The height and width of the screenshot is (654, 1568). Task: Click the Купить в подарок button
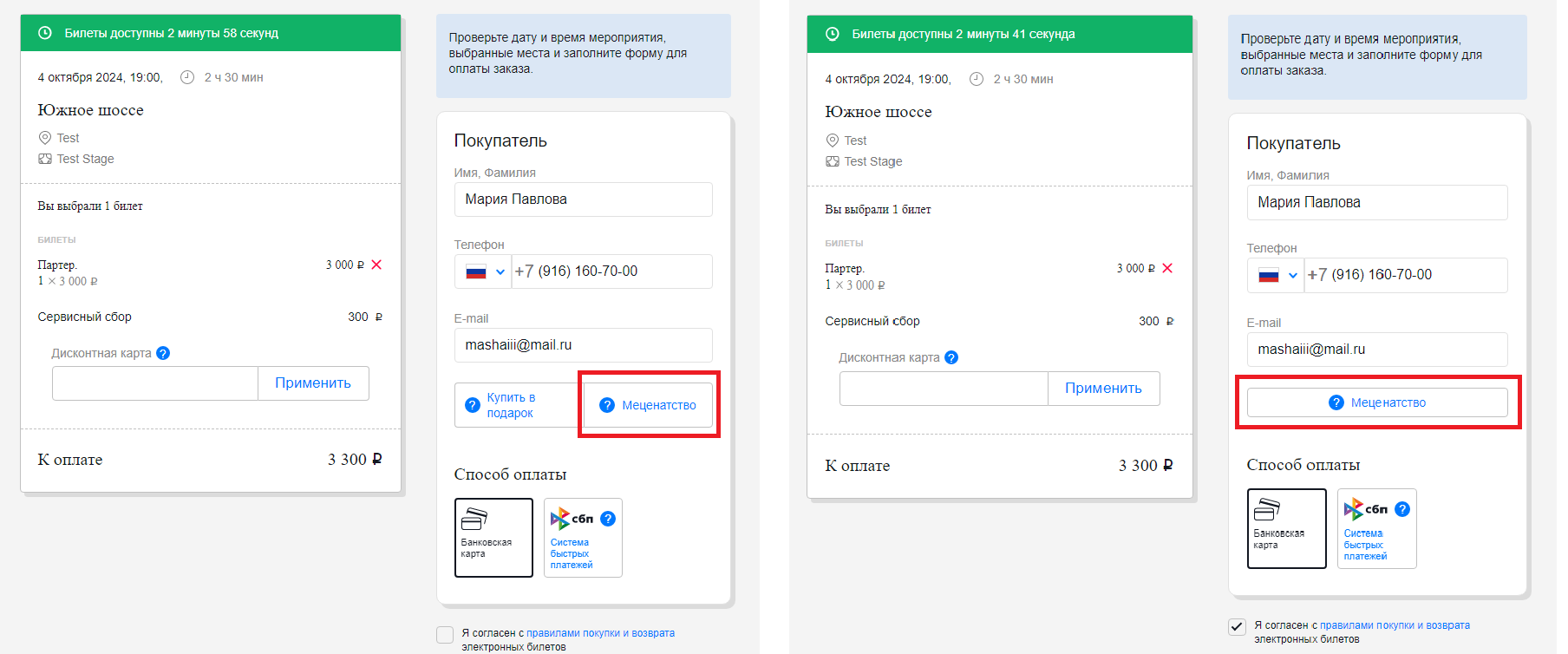(519, 405)
